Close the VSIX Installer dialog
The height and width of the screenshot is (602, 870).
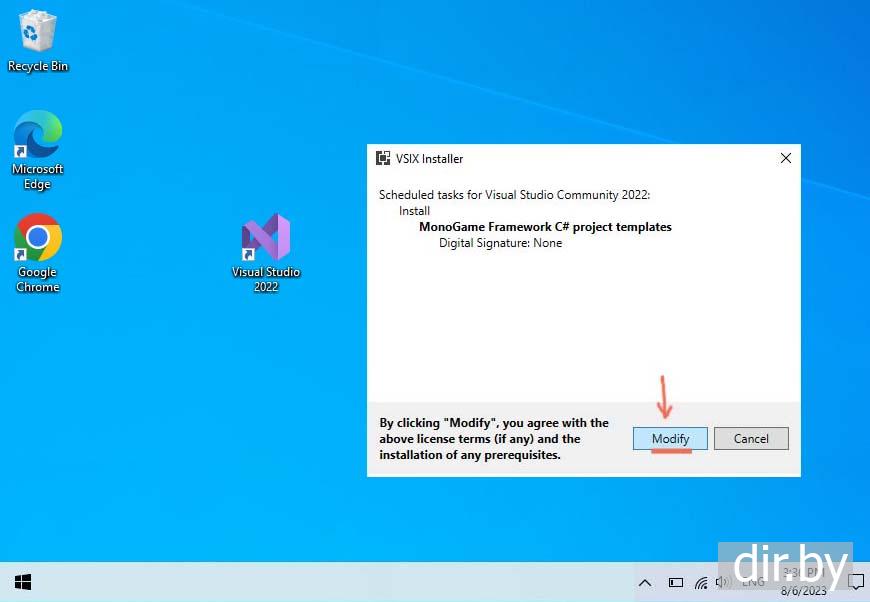pos(786,158)
